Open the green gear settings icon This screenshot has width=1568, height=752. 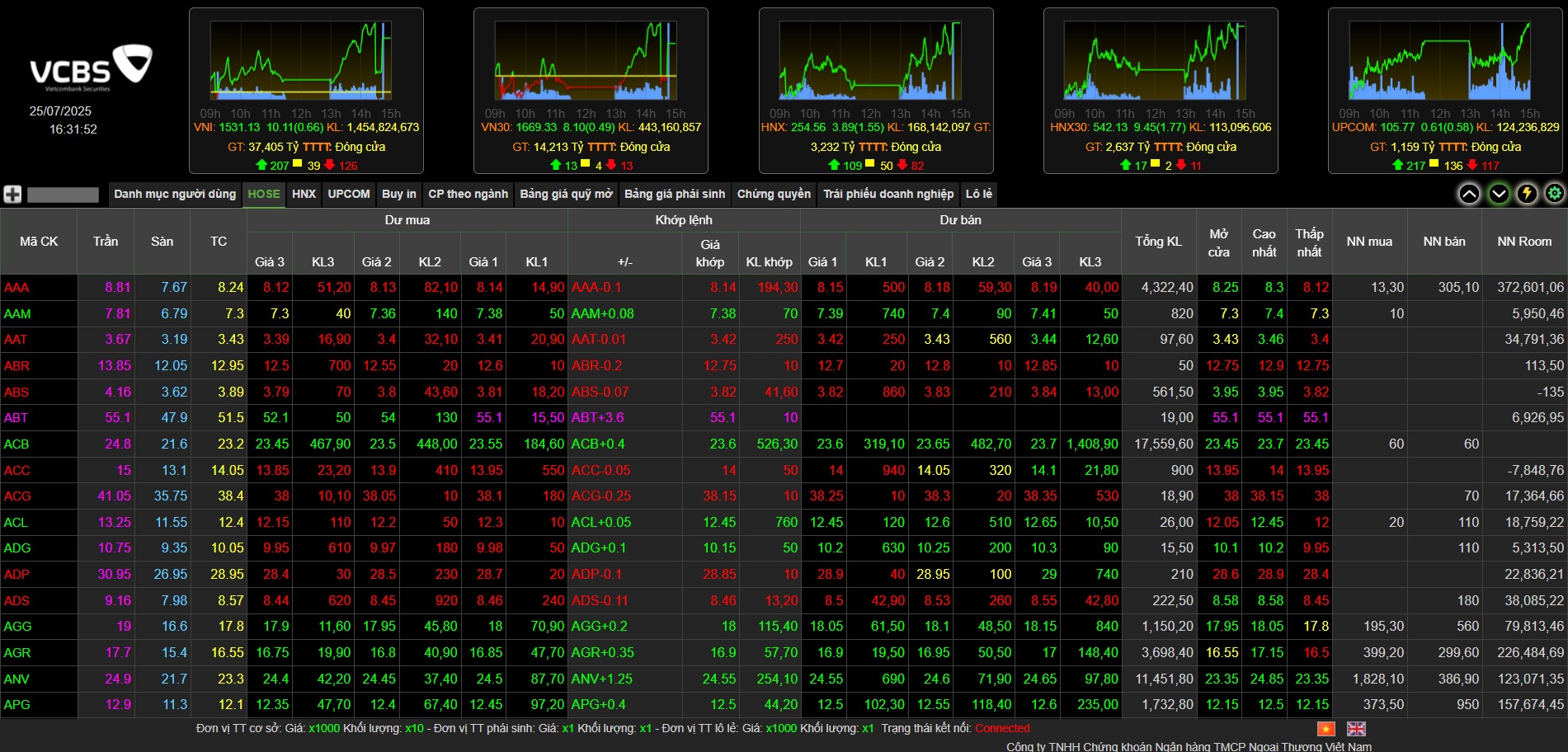pyautogui.click(x=1555, y=194)
